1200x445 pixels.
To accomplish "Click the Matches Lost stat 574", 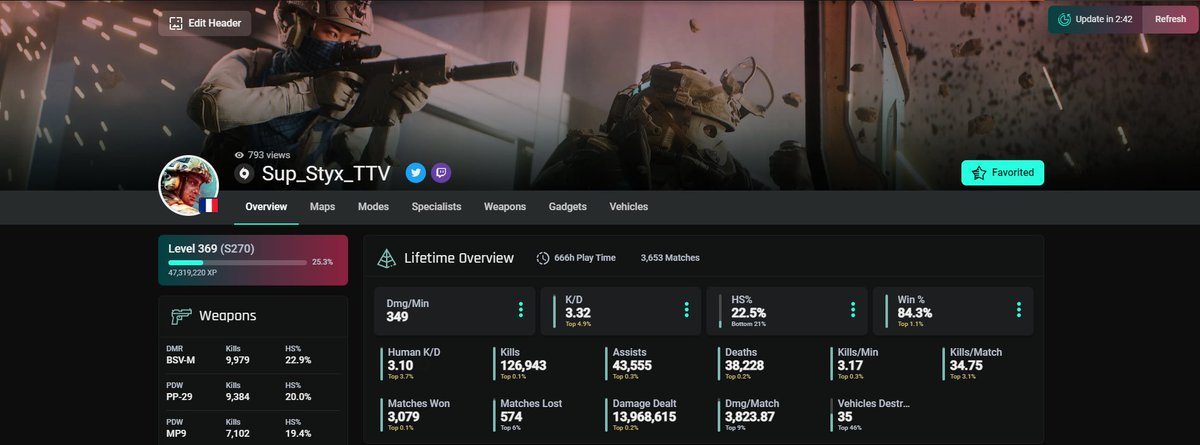I will tap(510, 416).
